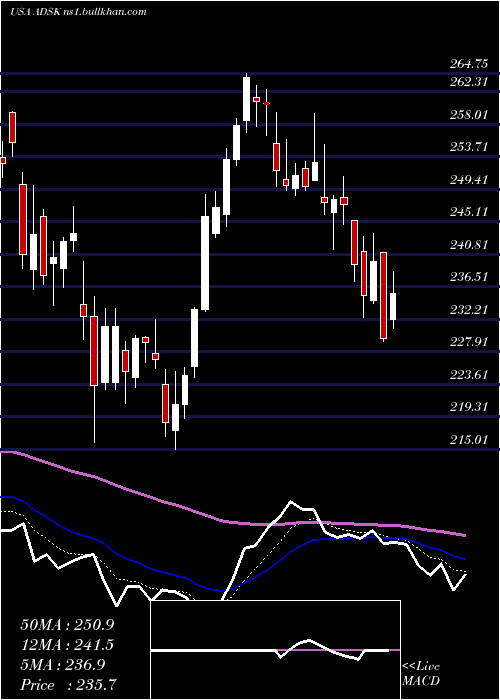500x700 pixels.
Task: Click the 264.75 price level label
Action: 468,64
